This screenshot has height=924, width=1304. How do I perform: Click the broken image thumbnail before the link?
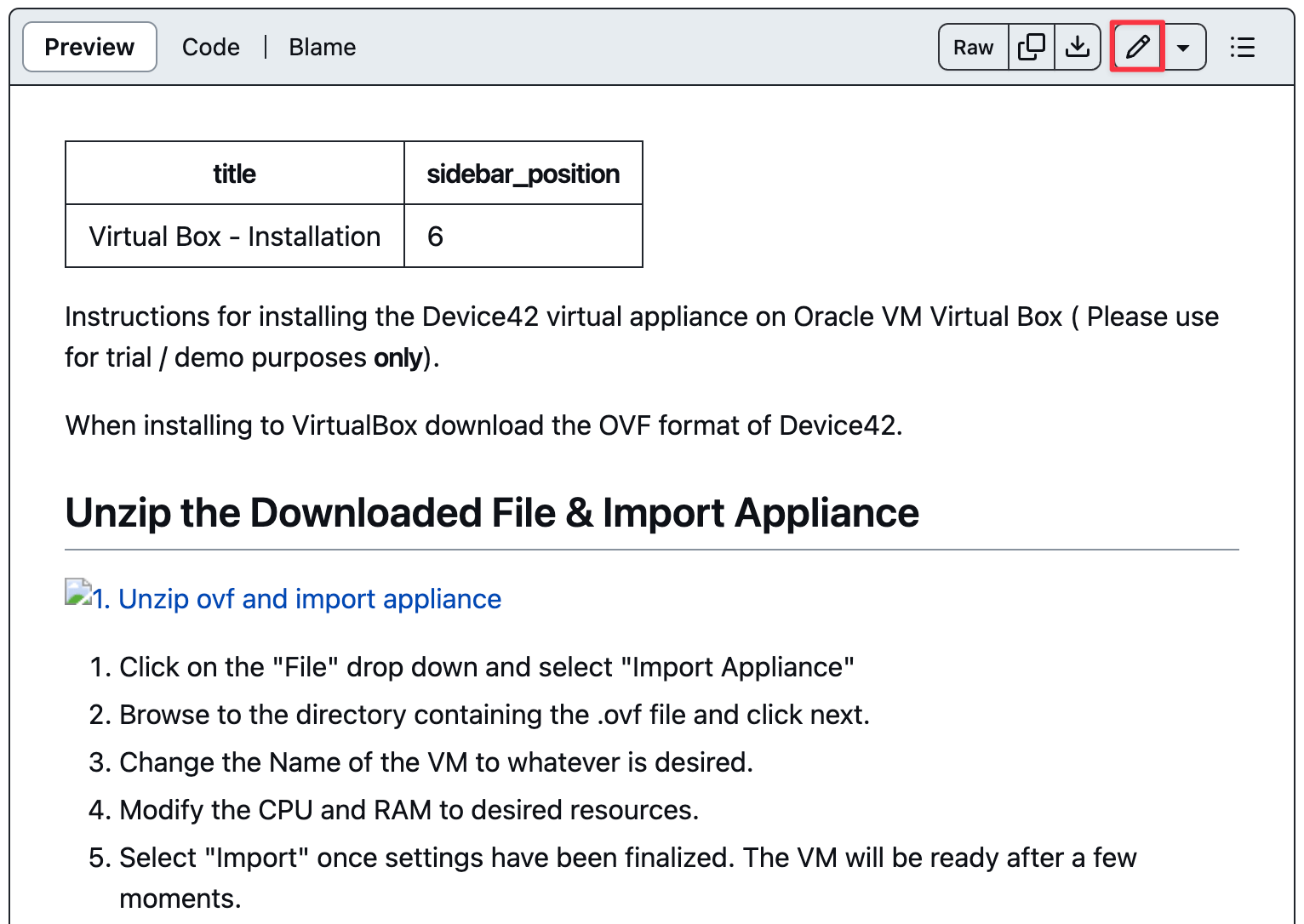[x=78, y=592]
